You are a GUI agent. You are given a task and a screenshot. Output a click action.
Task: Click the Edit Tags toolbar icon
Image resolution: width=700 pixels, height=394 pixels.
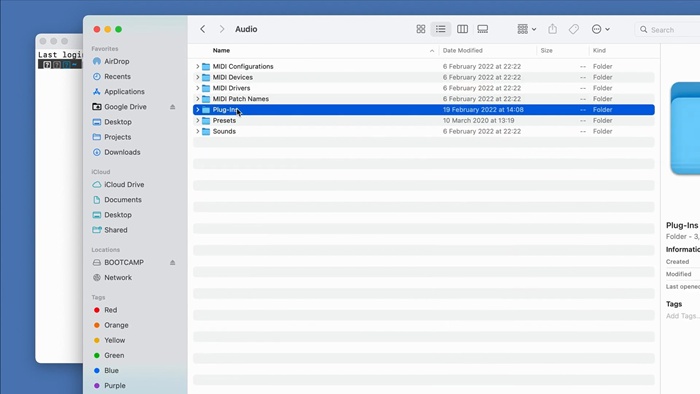pos(574,29)
